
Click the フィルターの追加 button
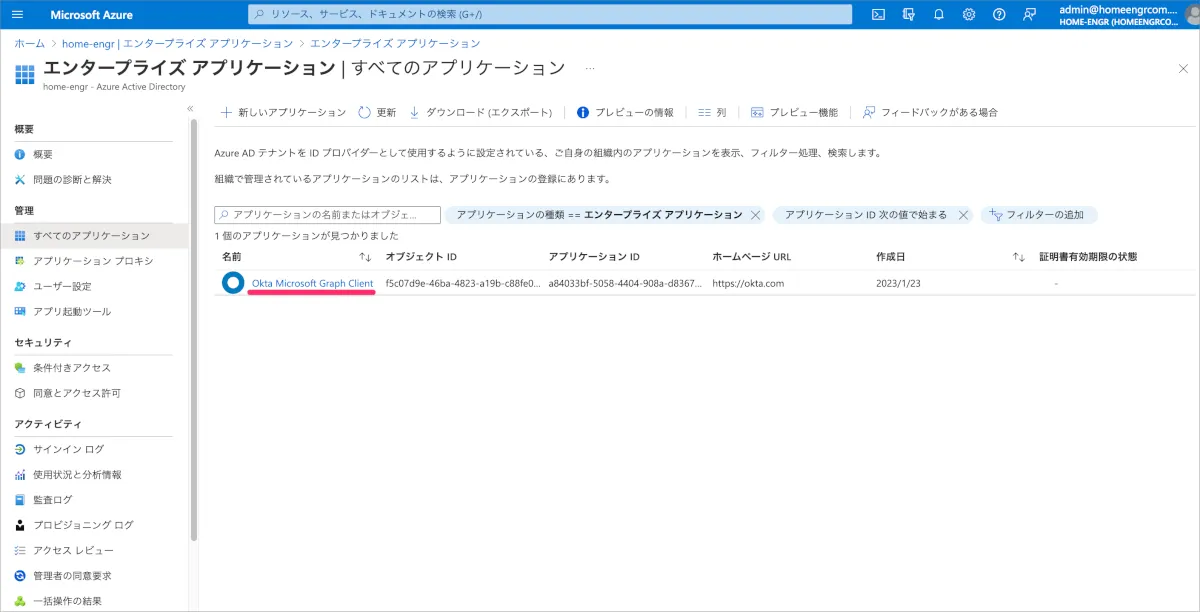point(1039,215)
